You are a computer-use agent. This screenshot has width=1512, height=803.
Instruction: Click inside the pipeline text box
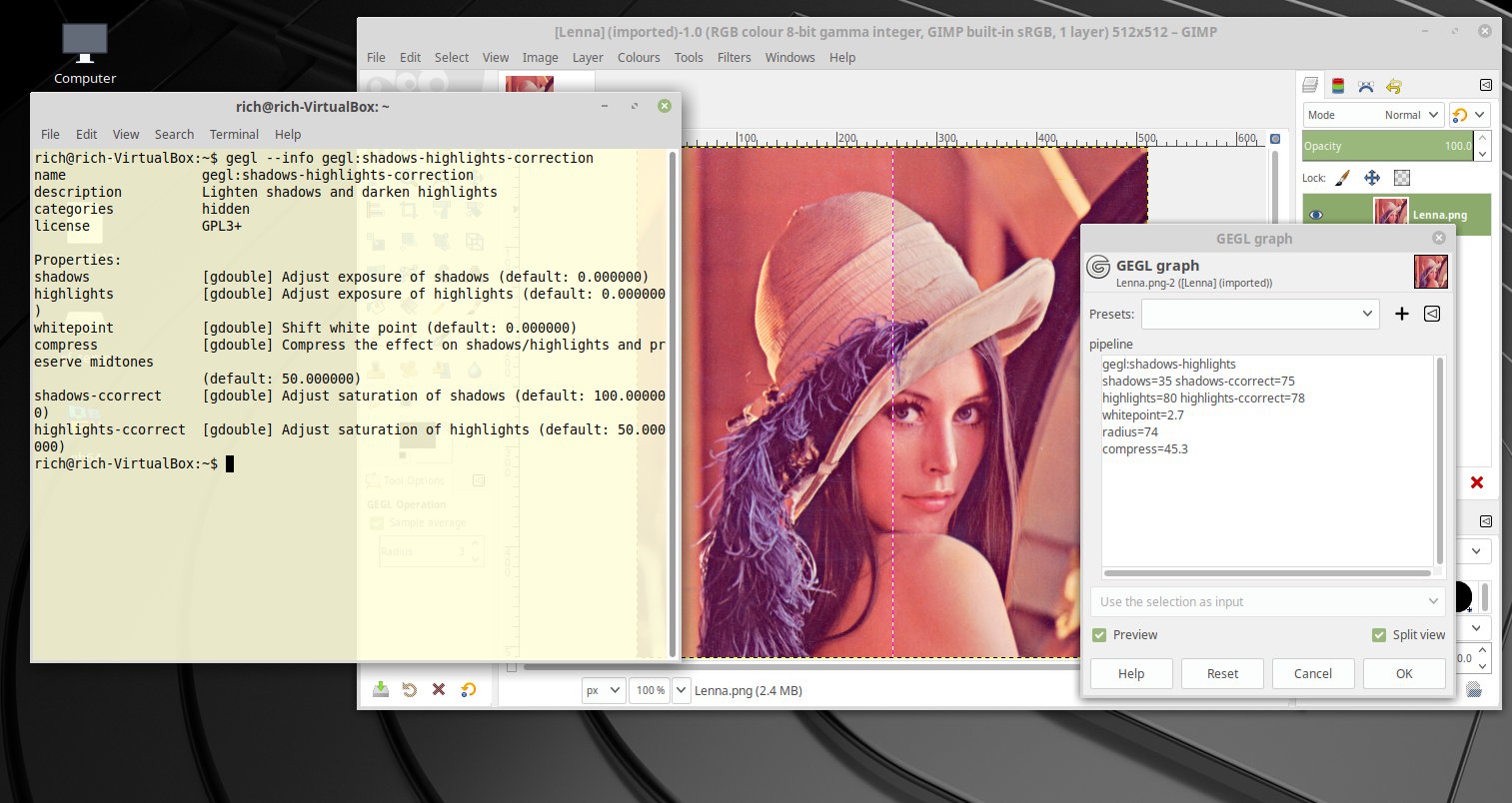1267,461
